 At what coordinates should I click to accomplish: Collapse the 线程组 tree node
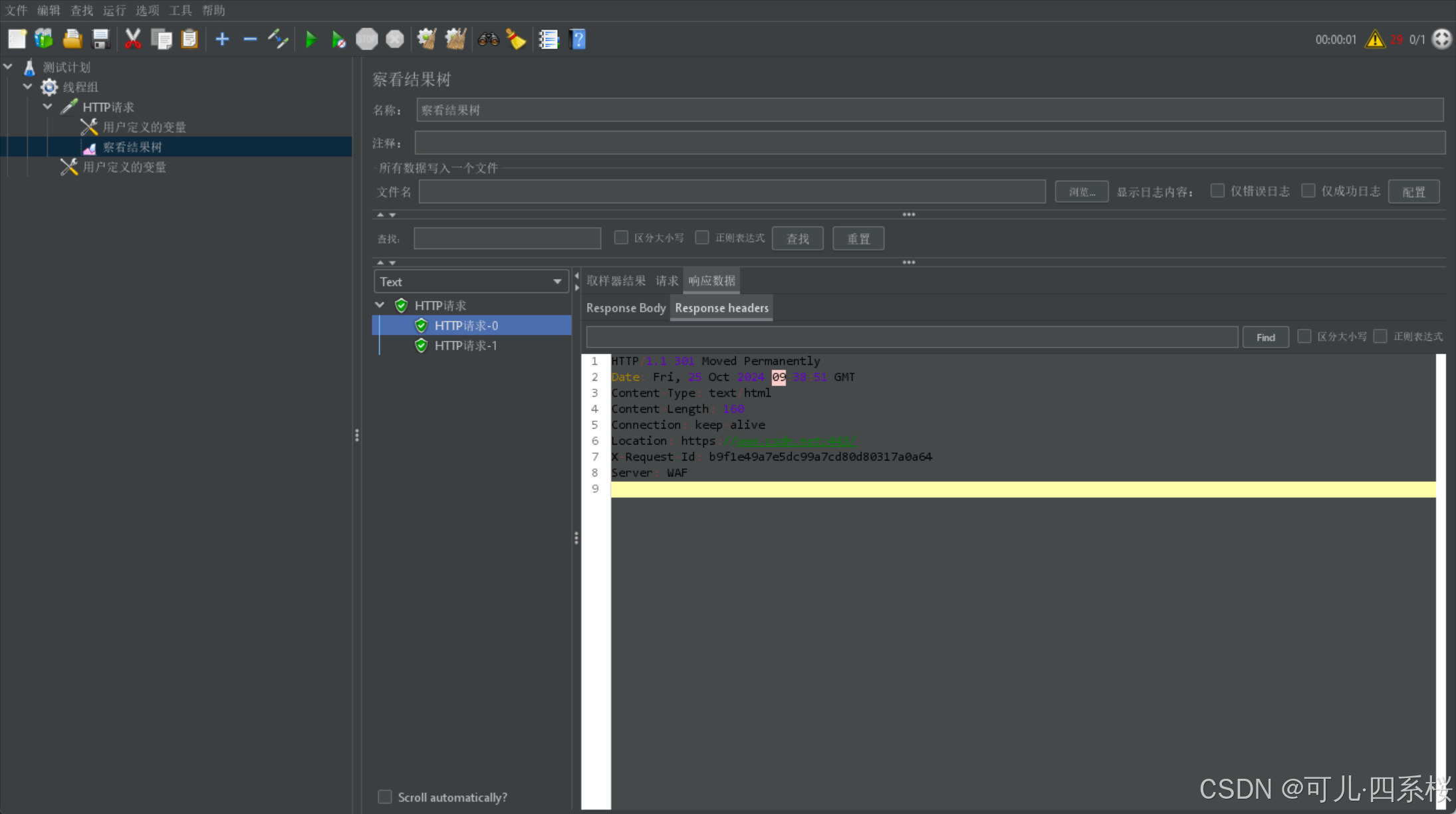(x=28, y=86)
